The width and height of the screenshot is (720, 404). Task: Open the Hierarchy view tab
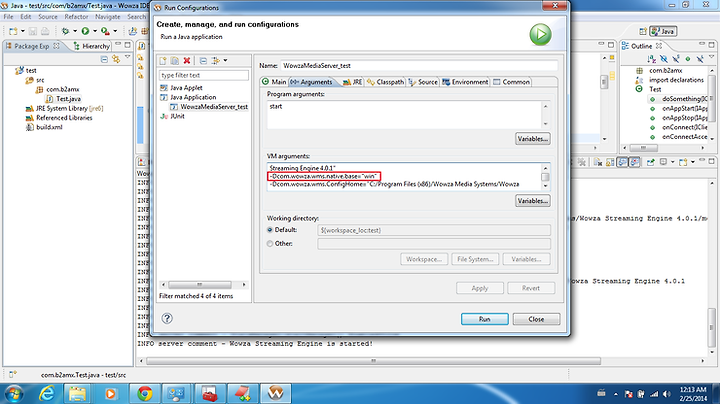tap(92, 46)
